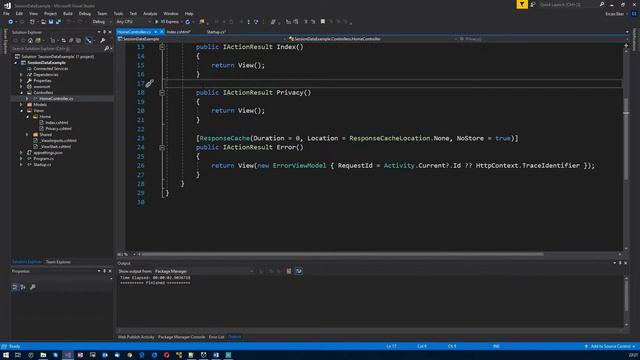Switch to the Web Publish Activity tab
Screen dimensions: 640x360
click(136, 337)
